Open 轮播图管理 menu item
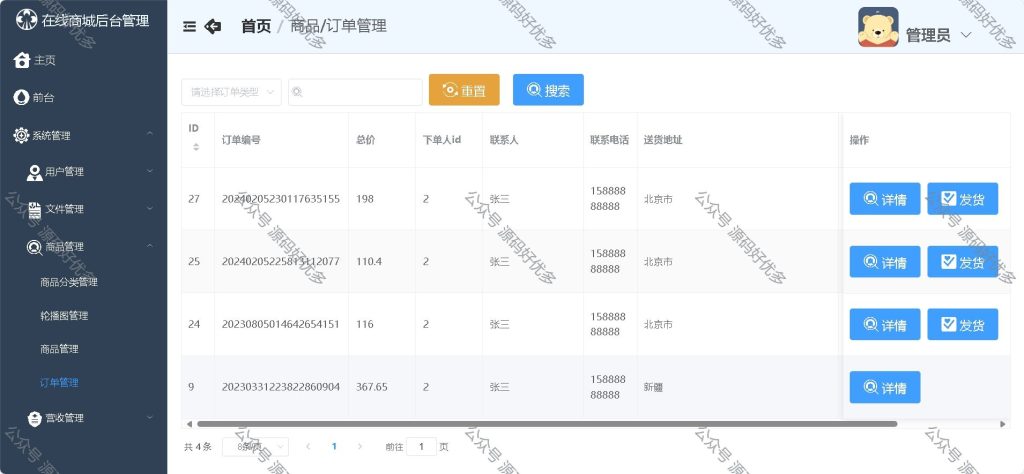Image resolution: width=1024 pixels, height=474 pixels. tap(64, 315)
